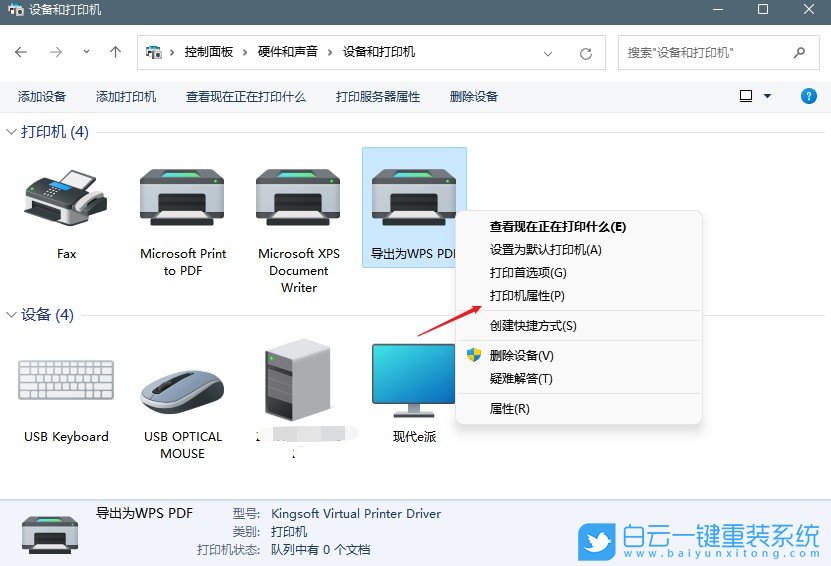Open recent locations dropdown arrow
This screenshot has height=566, width=831.
pos(86,52)
